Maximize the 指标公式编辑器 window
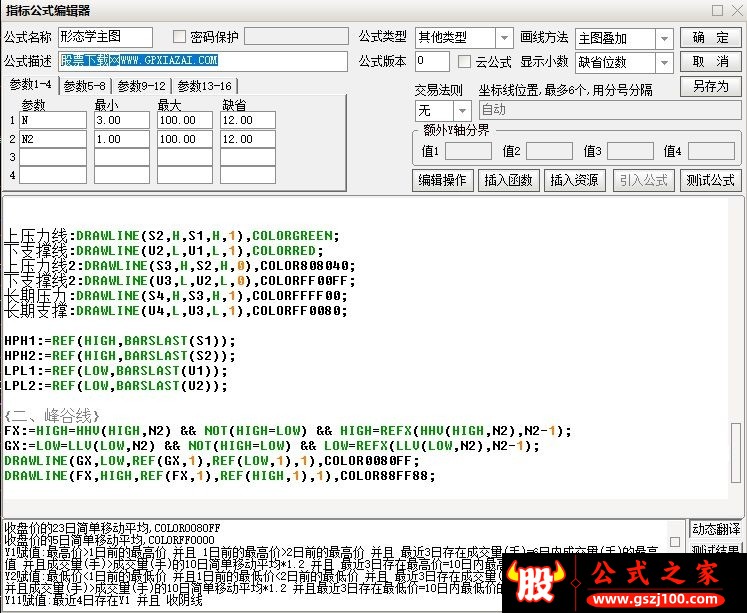The image size is (747, 613). click(717, 10)
